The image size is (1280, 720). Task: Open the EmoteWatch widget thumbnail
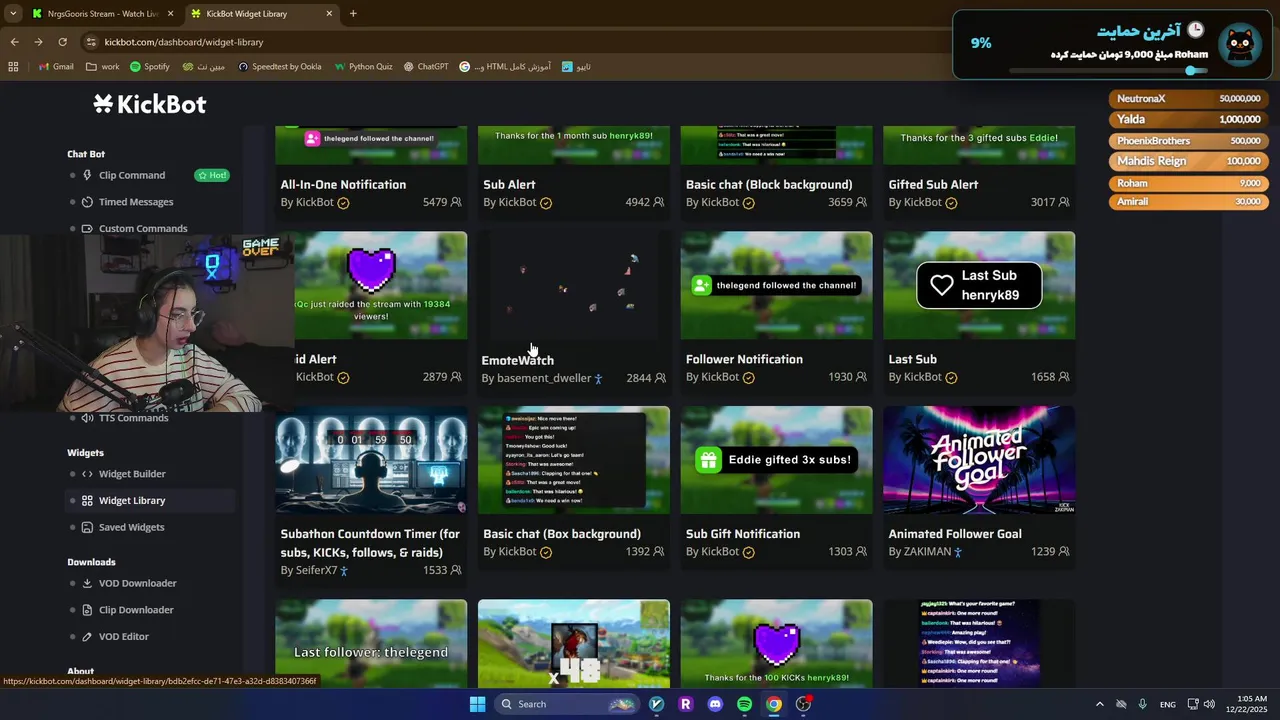(x=574, y=286)
